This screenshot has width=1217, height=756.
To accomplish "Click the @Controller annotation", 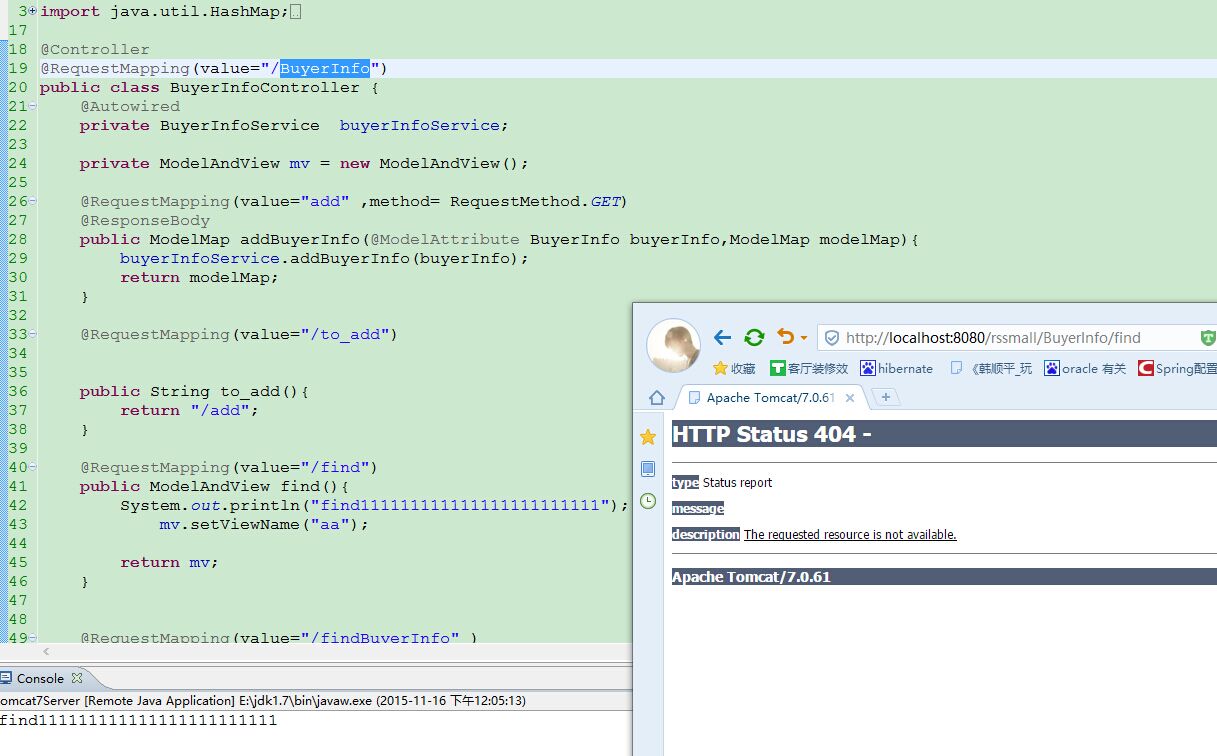I will point(95,49).
